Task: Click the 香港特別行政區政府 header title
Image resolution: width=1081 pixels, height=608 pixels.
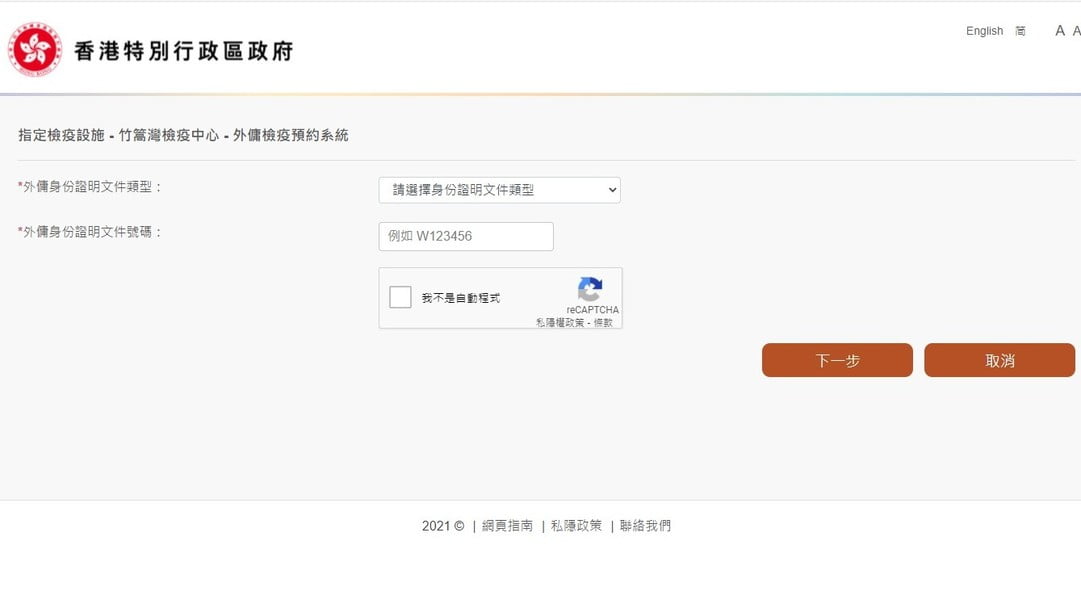Action: click(184, 51)
